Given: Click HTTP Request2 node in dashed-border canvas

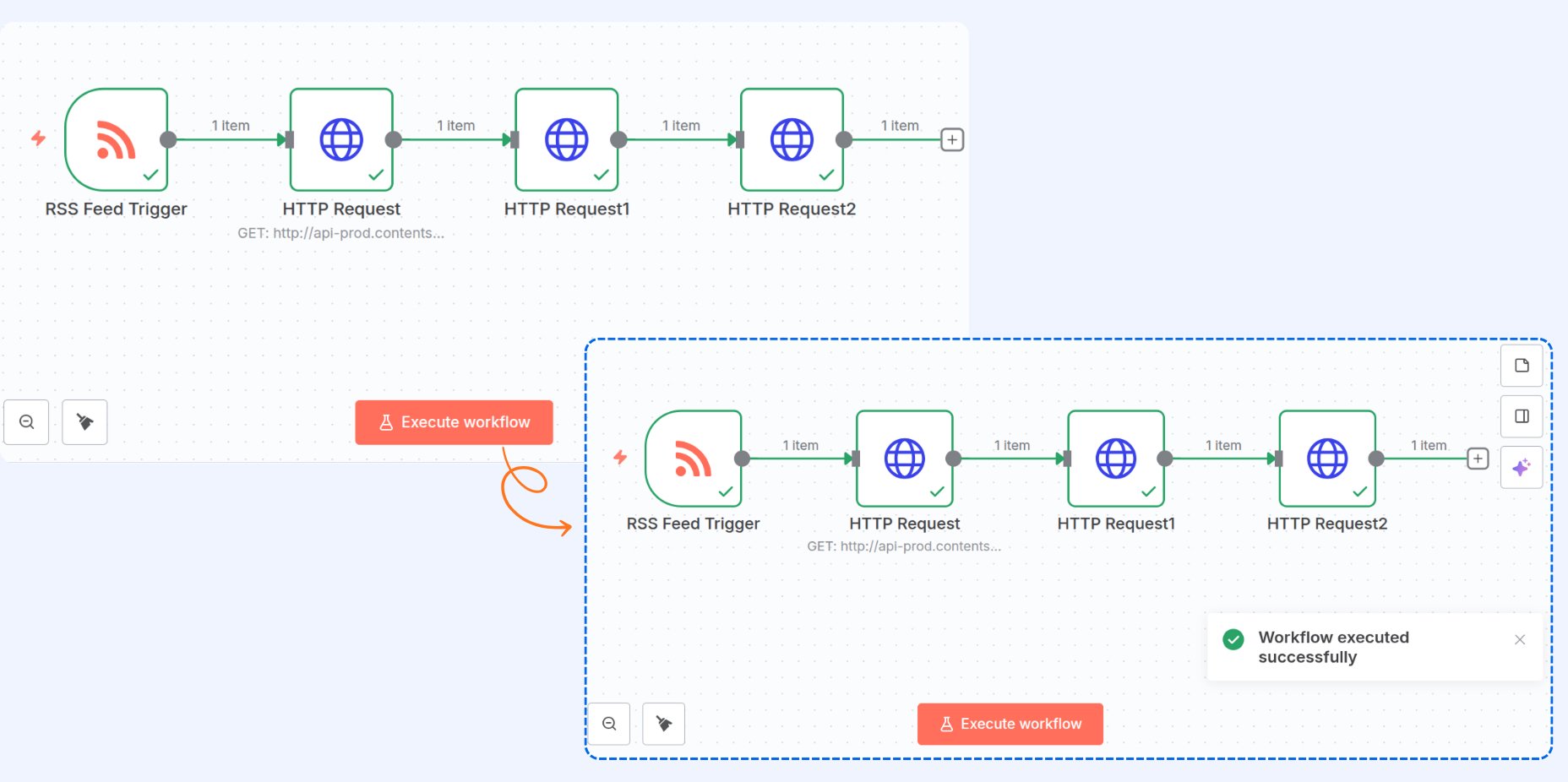Looking at the screenshot, I should click(x=1327, y=459).
